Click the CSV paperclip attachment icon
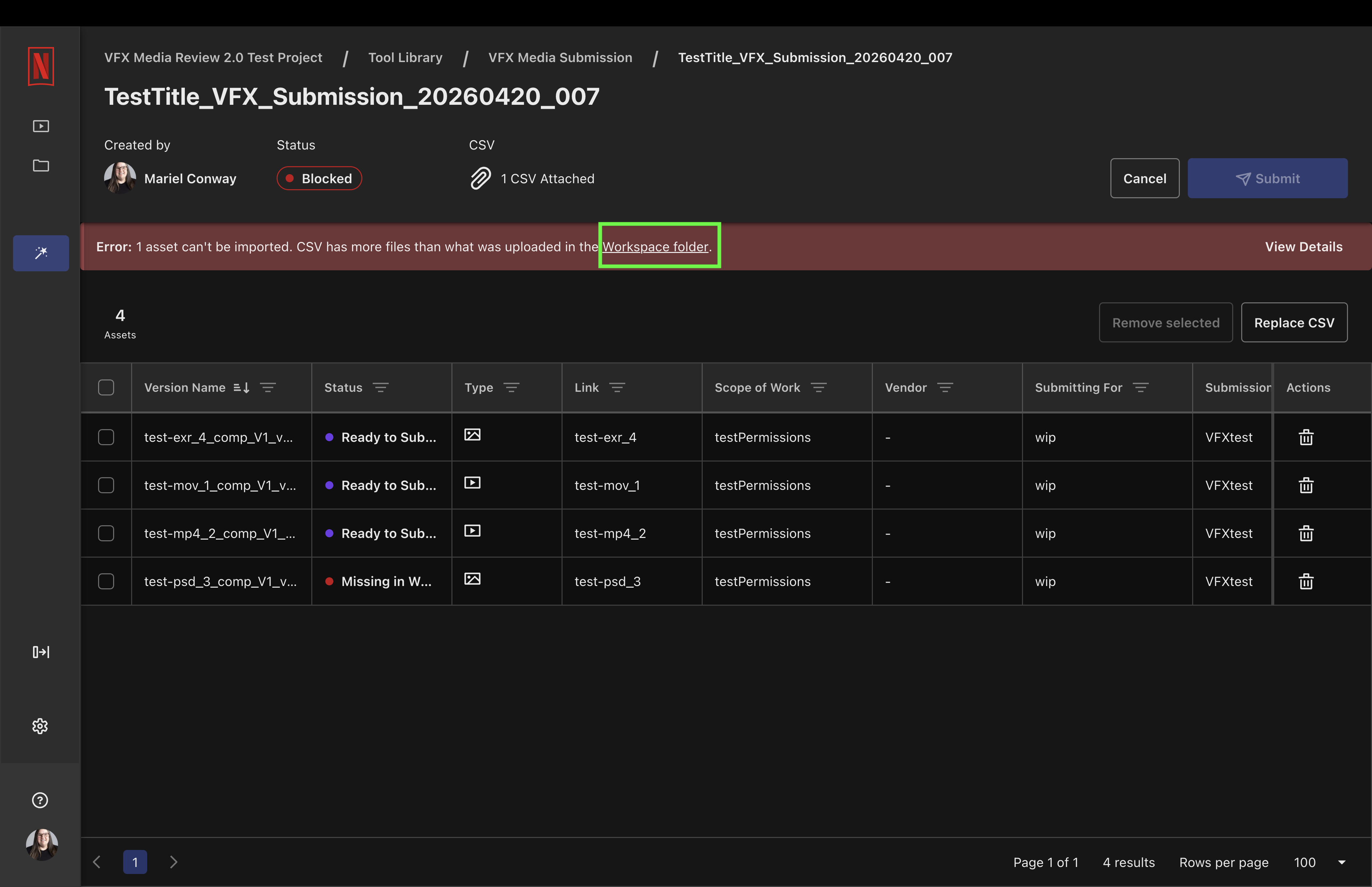Screen dimensions: 1372x887 click(x=481, y=179)
